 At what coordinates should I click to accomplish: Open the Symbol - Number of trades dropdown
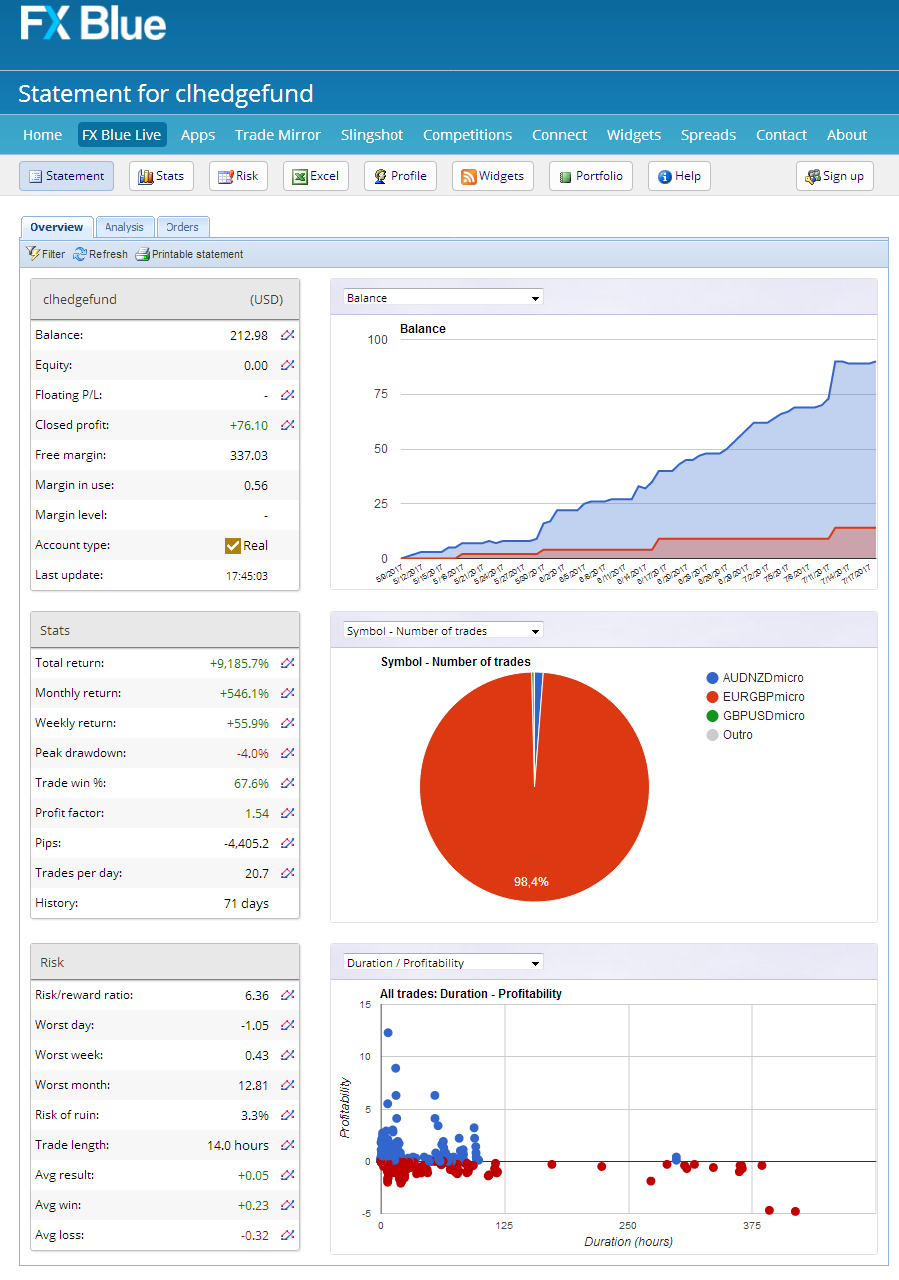click(443, 631)
